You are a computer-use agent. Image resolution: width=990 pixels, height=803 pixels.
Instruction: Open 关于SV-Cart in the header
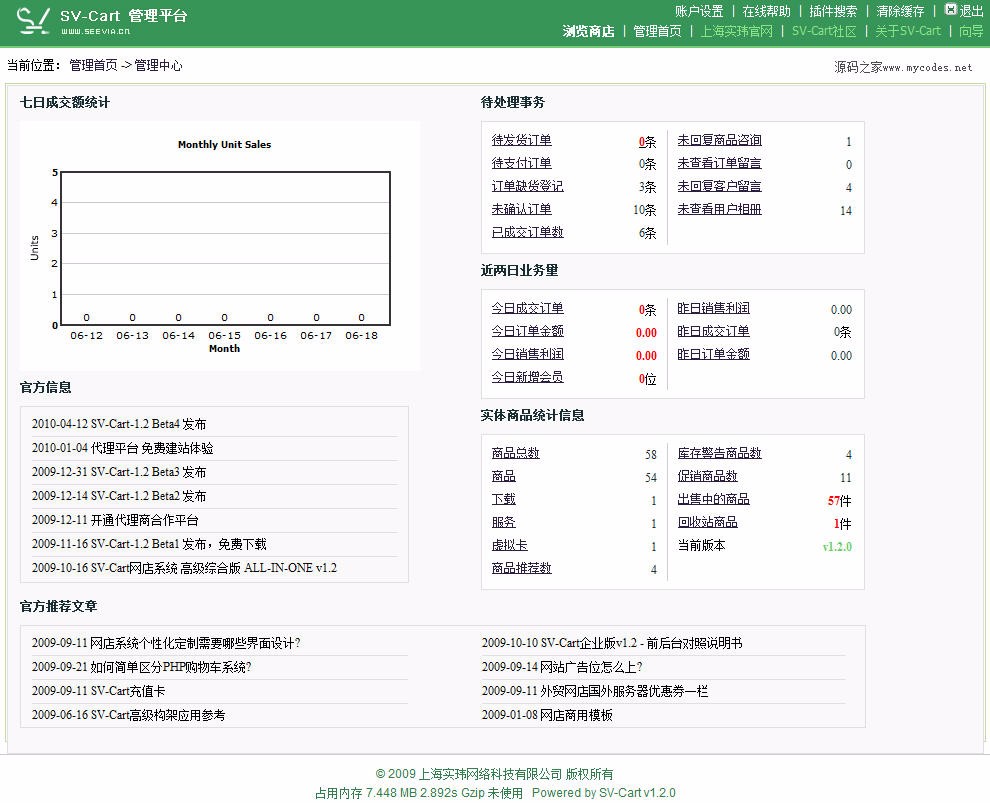click(x=908, y=31)
